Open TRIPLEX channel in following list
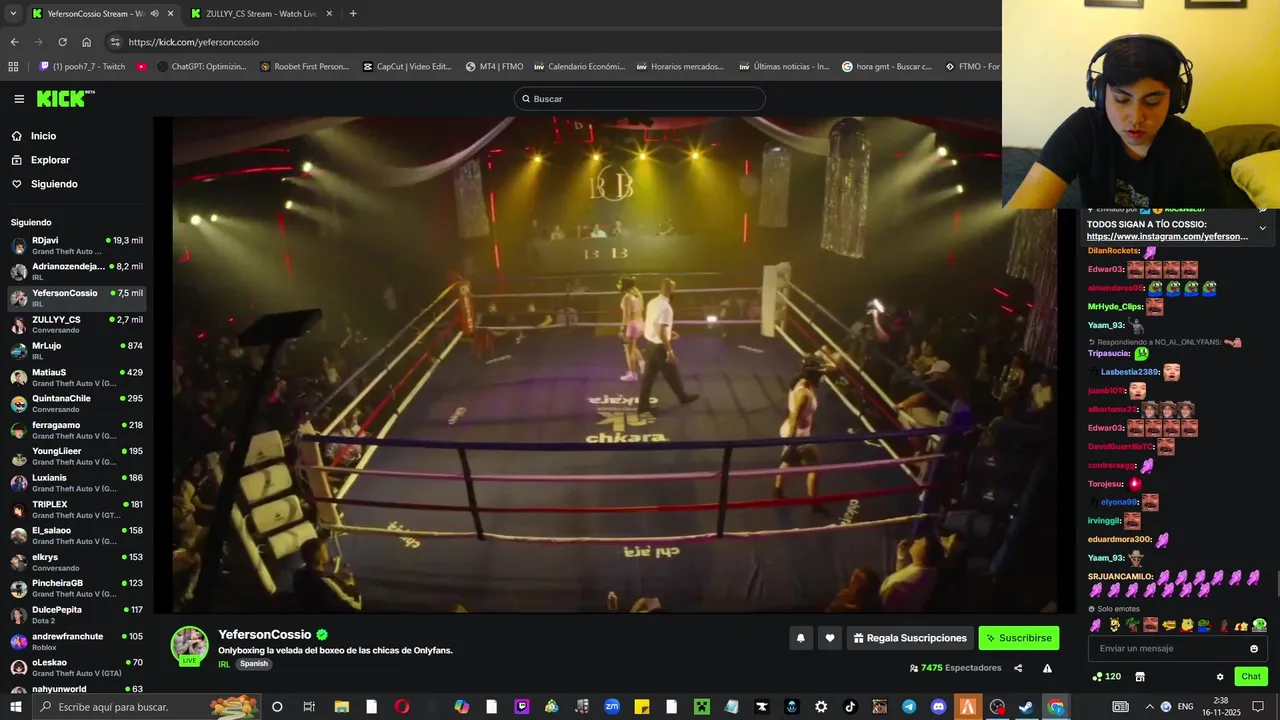 [x=76, y=509]
